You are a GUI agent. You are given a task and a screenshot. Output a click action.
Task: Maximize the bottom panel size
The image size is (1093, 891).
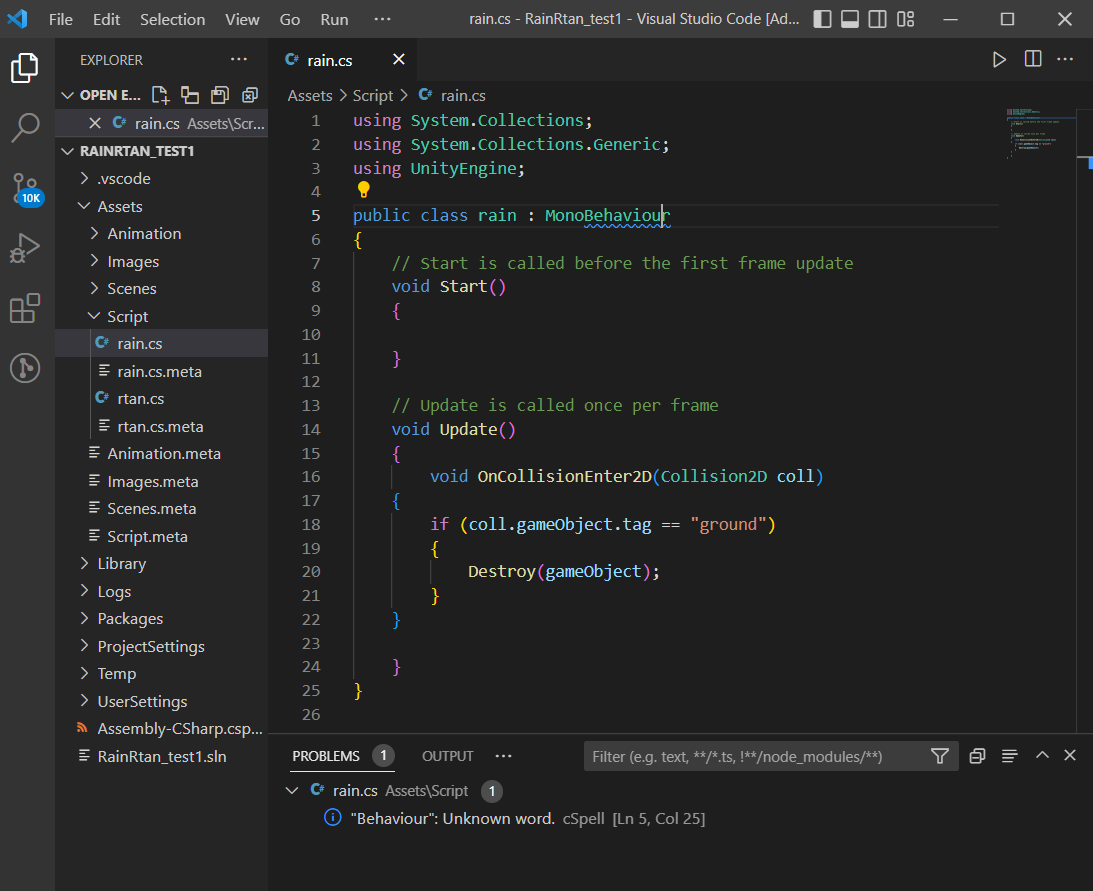(x=1042, y=755)
